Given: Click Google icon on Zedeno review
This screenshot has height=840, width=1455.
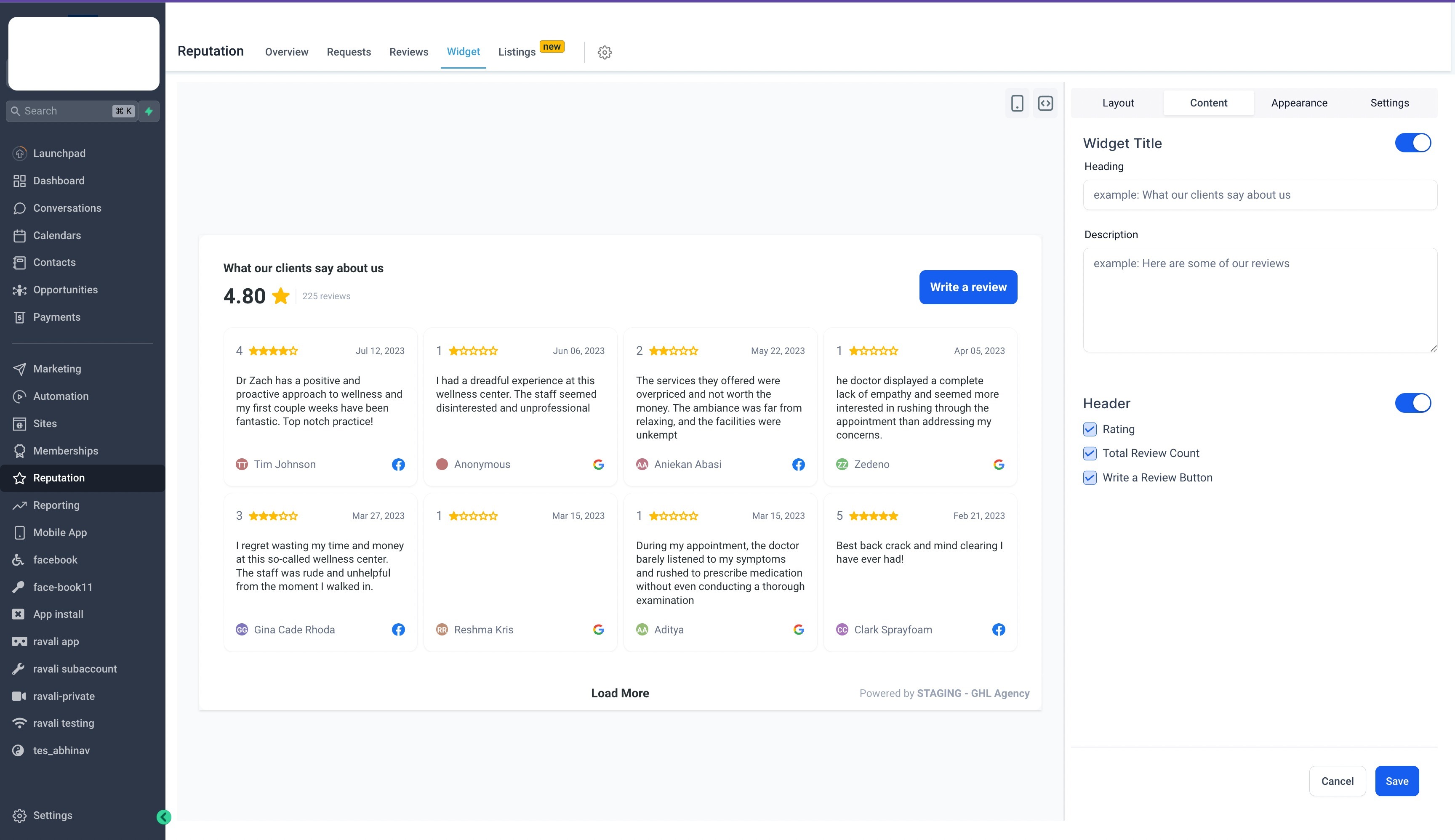Looking at the screenshot, I should [x=999, y=465].
